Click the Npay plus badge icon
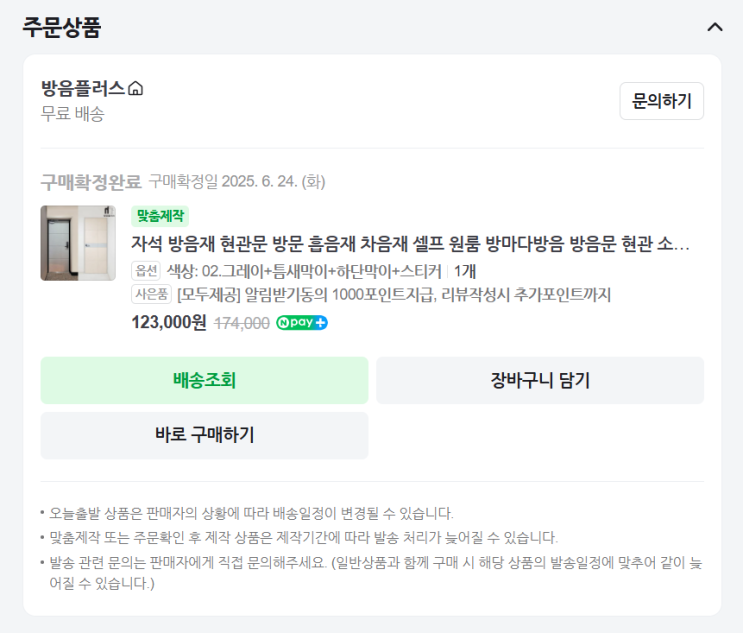Viewport: 743px width, 633px height. point(302,323)
